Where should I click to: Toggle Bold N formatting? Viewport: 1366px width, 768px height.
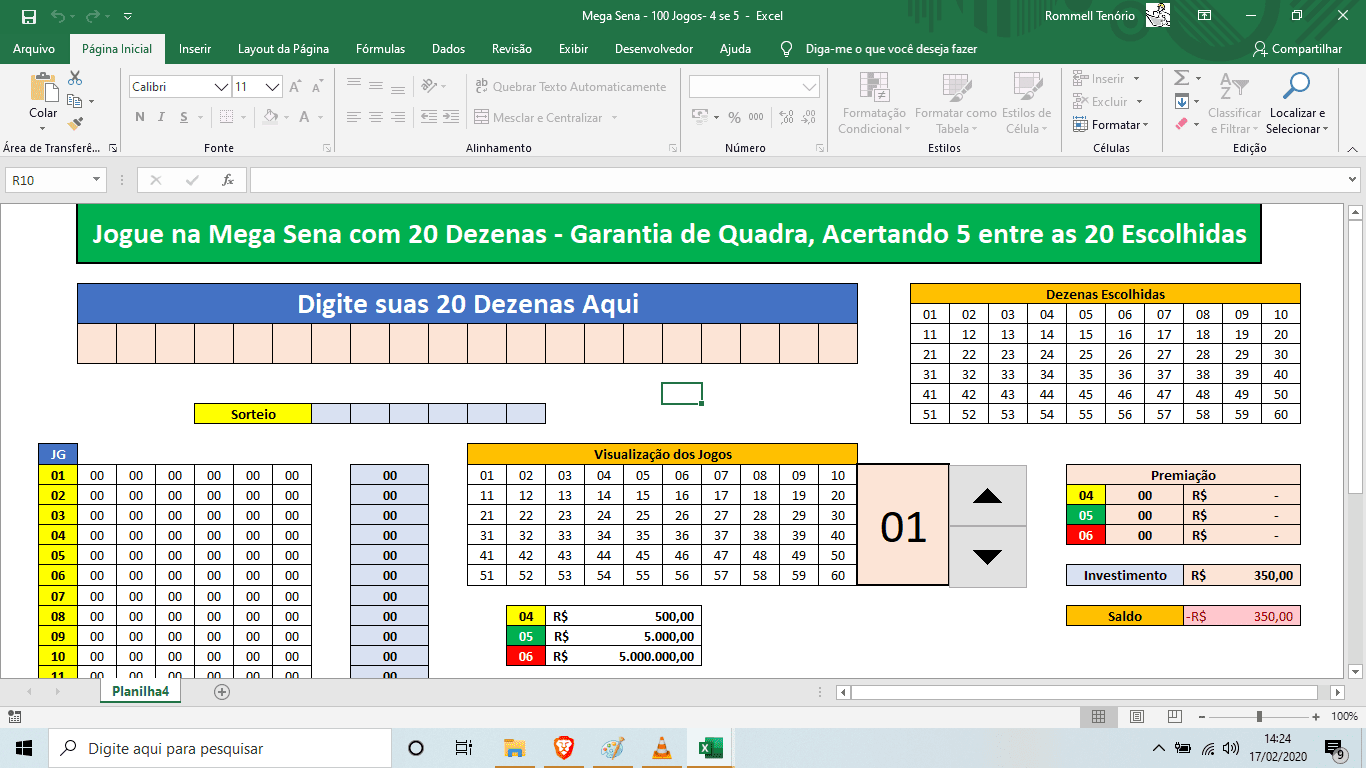click(x=140, y=117)
